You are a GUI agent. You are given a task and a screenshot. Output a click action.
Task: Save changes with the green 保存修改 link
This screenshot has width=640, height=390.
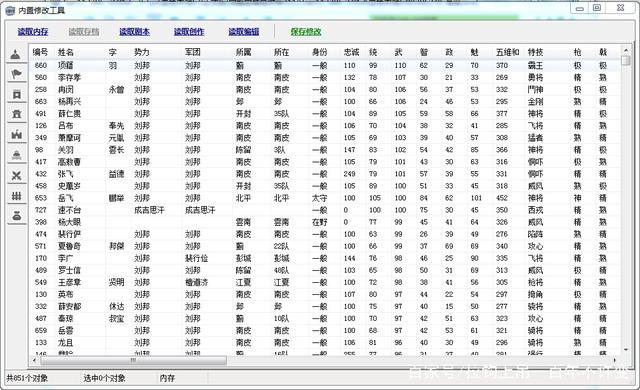306,31
